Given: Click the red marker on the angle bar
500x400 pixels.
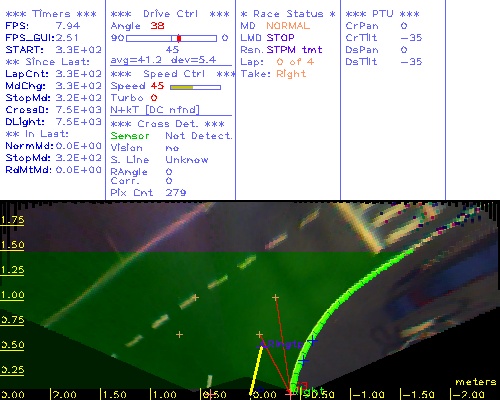Looking at the screenshot, I should click(x=179, y=38).
